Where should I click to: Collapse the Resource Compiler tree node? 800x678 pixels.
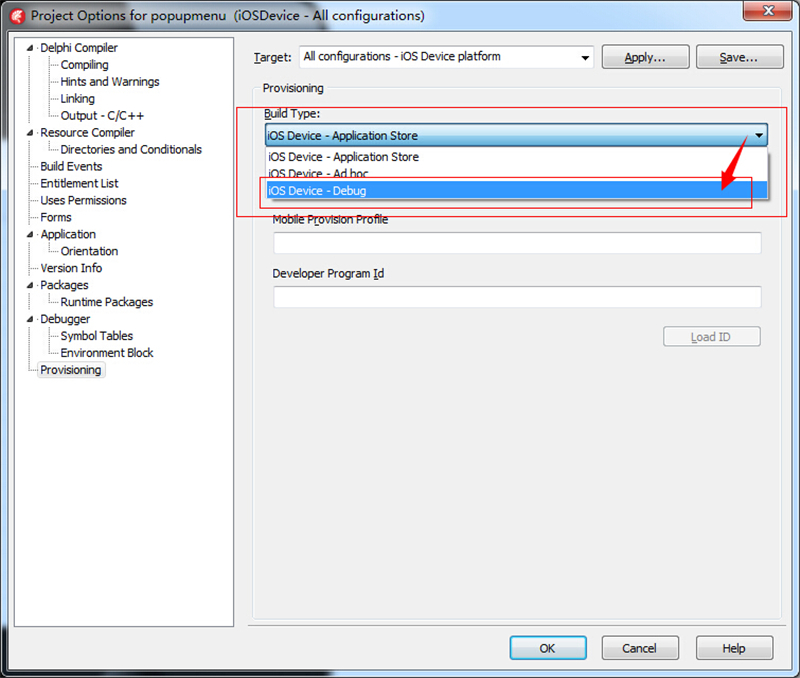click(30, 133)
